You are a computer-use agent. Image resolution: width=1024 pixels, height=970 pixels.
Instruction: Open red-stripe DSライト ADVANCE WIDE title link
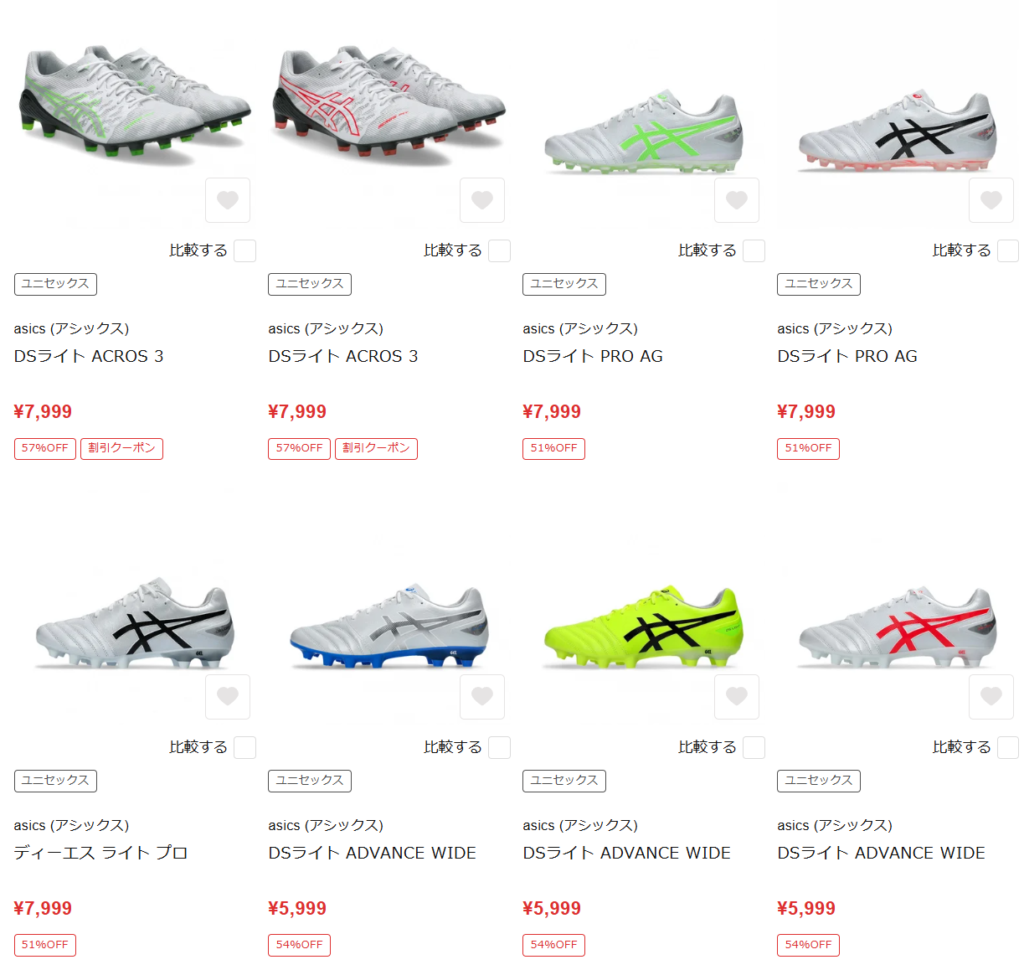[881, 852]
